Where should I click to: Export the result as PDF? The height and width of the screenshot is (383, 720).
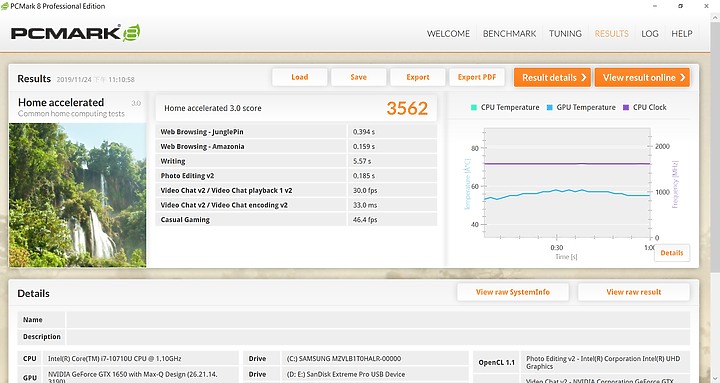click(477, 77)
